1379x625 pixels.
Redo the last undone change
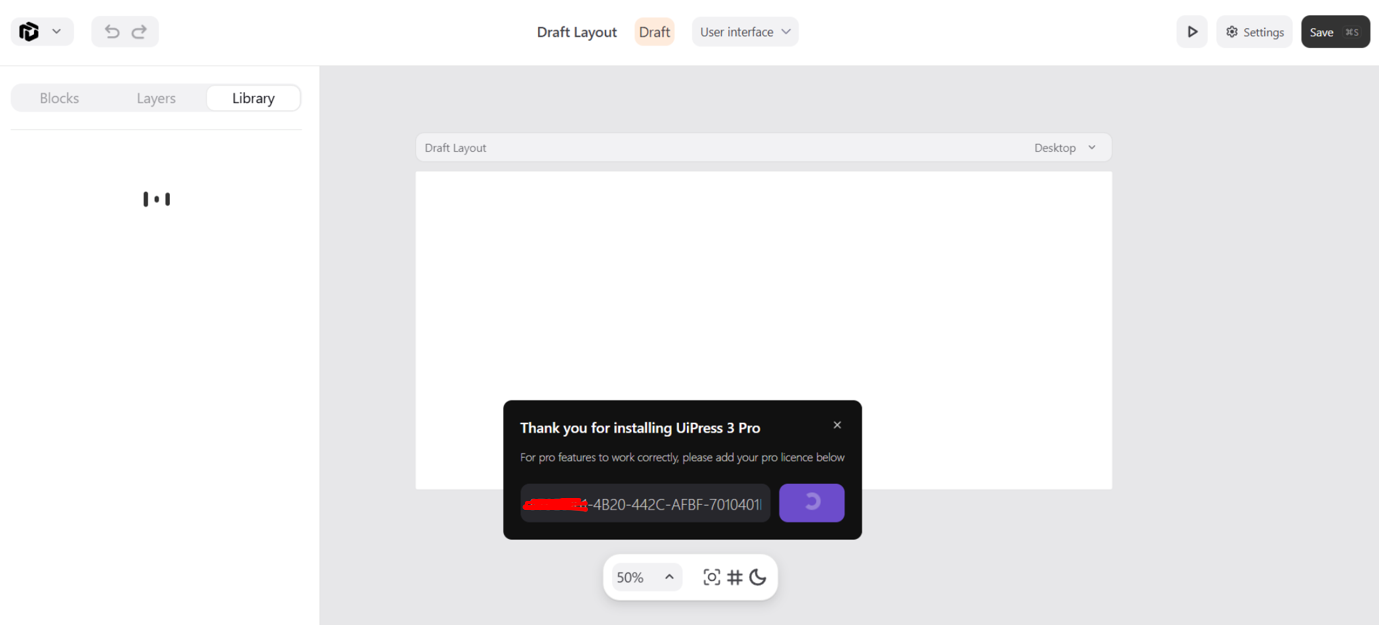[139, 32]
